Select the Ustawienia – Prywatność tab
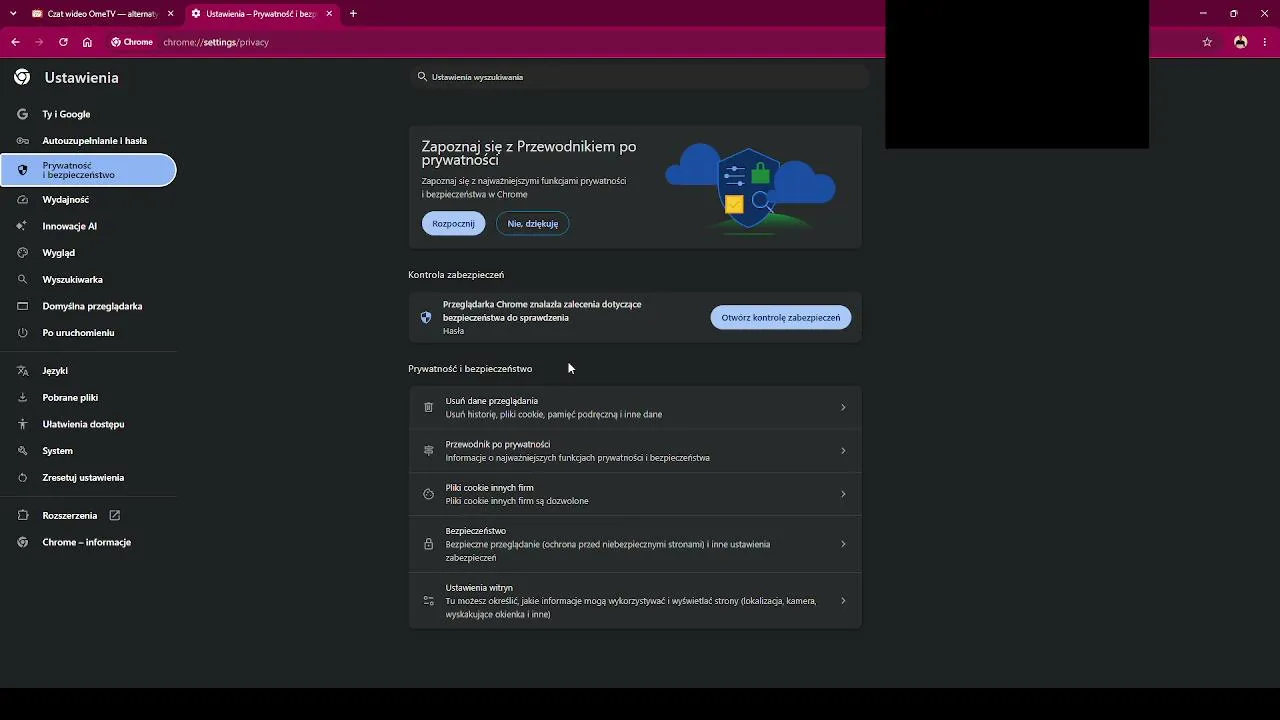 coord(261,14)
